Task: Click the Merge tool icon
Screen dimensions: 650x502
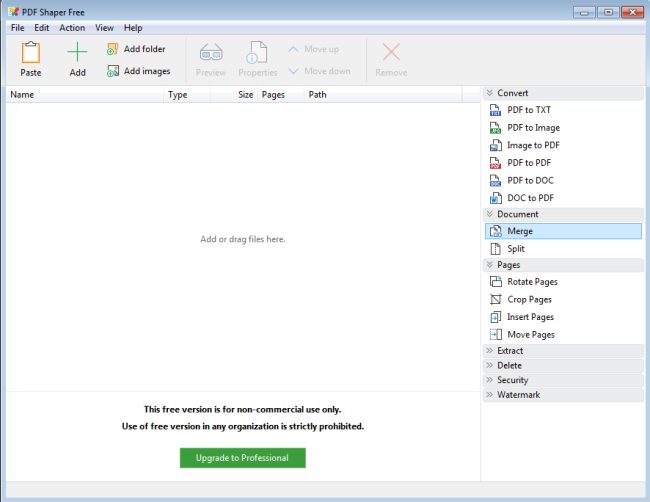Action: point(495,231)
